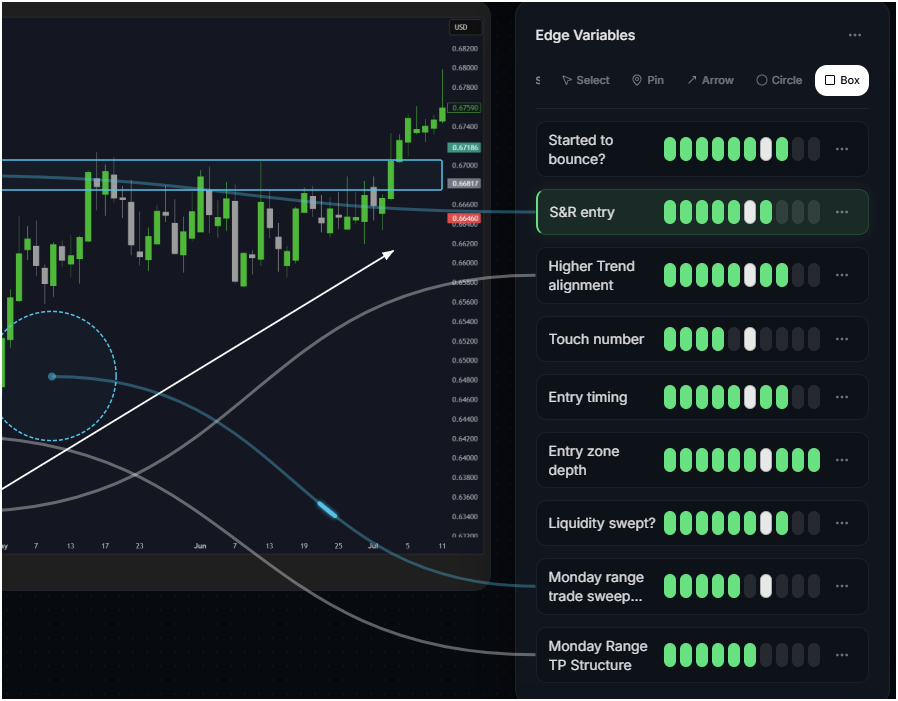The width and height of the screenshot is (898, 701).
Task: Open options for Liquidity swept row
Action: 841,523
